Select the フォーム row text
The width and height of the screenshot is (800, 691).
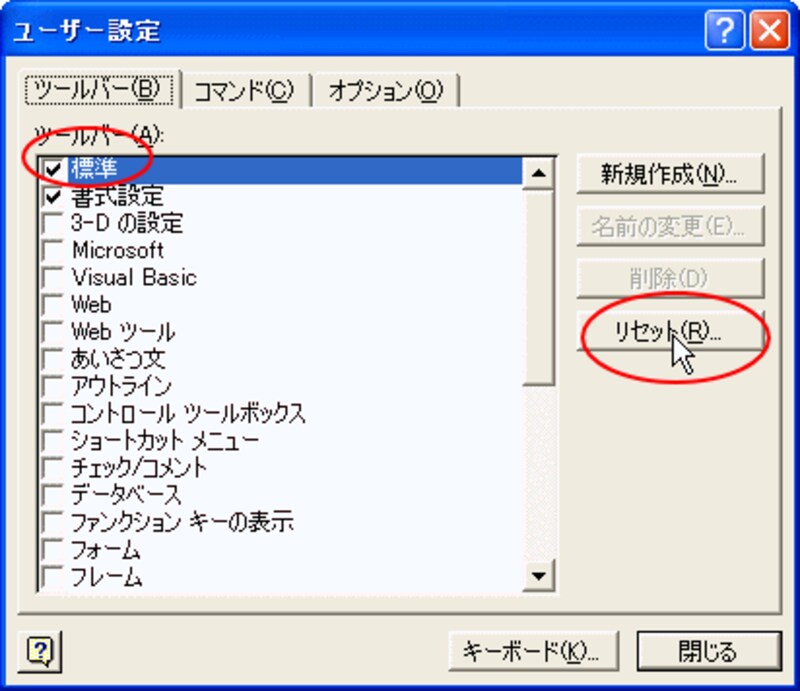[x=106, y=550]
